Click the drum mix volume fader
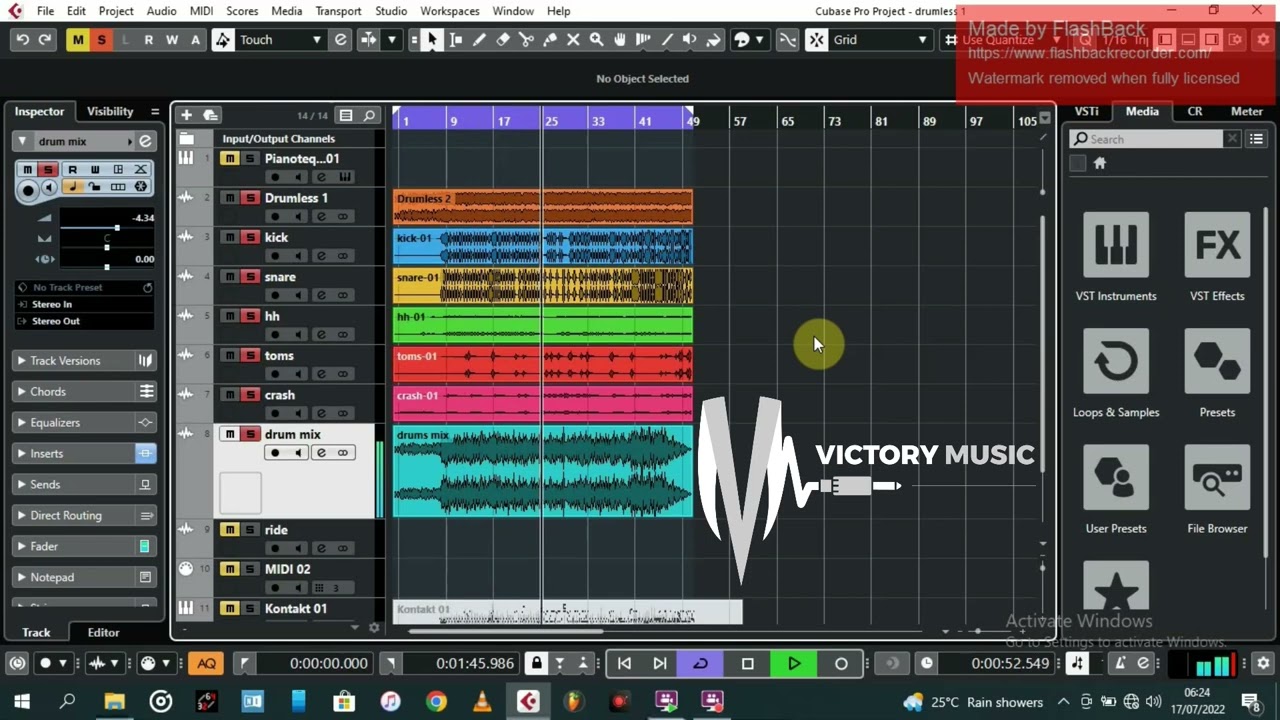The height and width of the screenshot is (720, 1280). click(x=116, y=228)
